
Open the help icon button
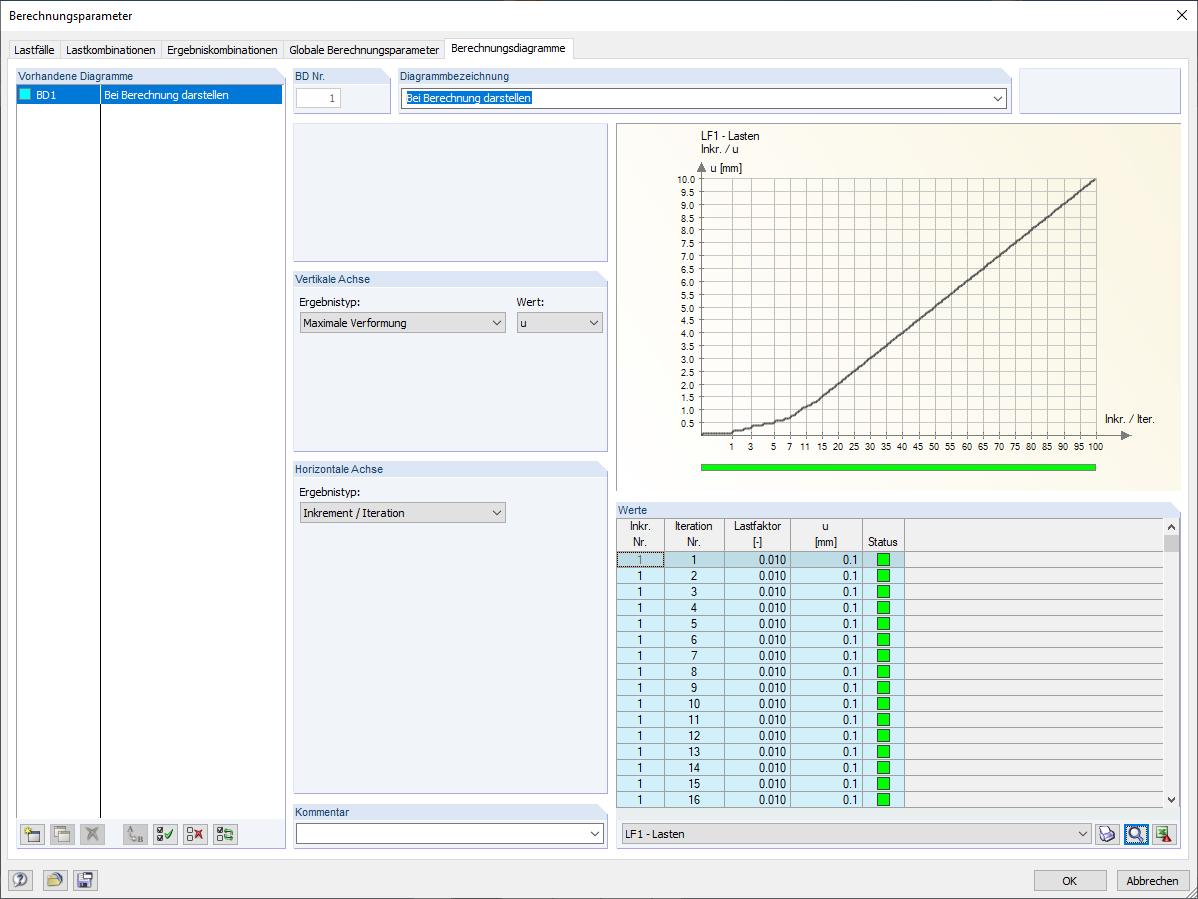[21, 880]
